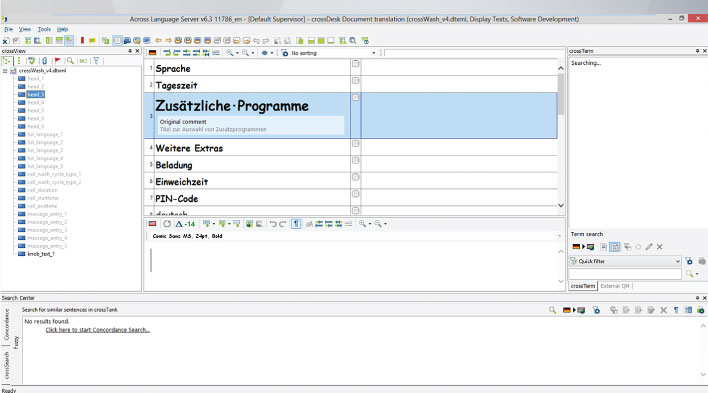
Task: Click the zoom in magnifier in source toolbar
Action: [x=230, y=53]
